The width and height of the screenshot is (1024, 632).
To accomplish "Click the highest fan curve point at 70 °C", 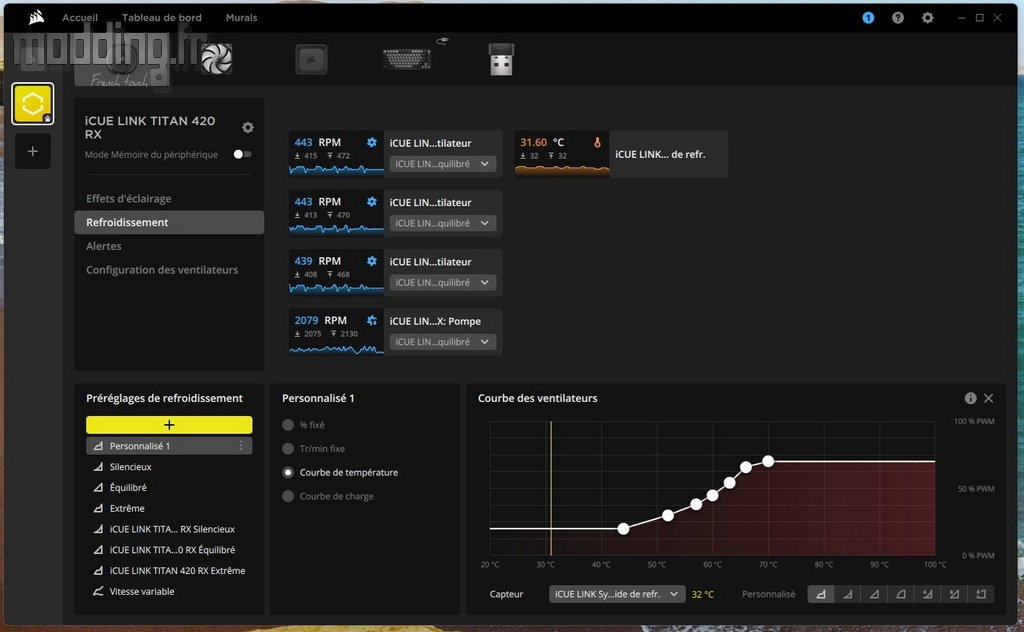I will click(768, 462).
